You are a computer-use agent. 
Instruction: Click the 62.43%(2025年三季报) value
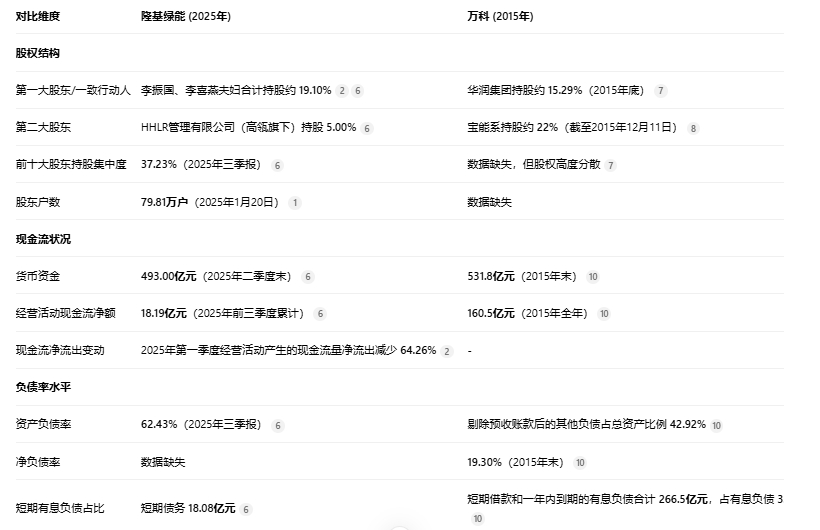pyautogui.click(x=201, y=424)
